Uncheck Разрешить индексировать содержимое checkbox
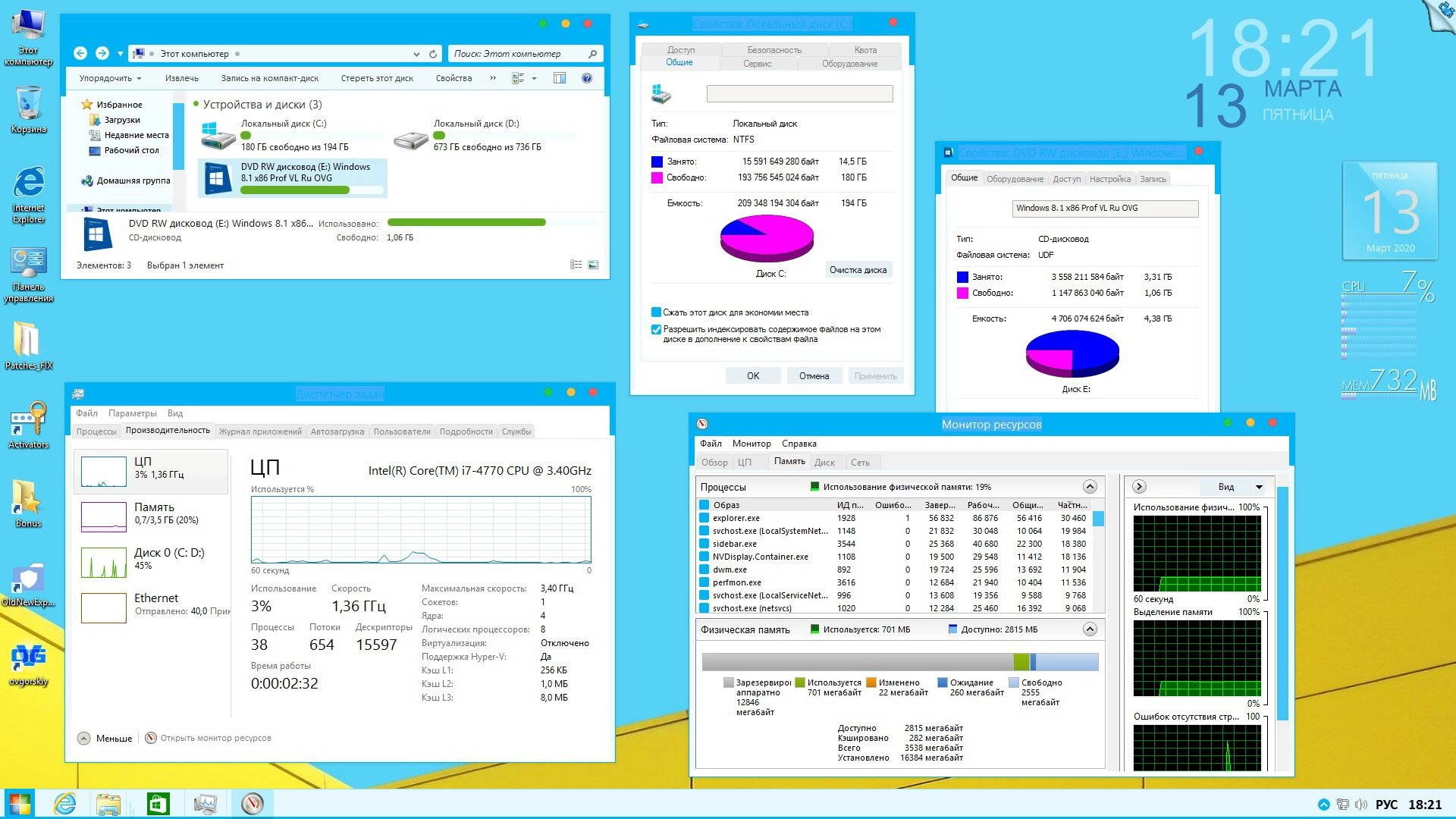This screenshot has width=1456, height=819. 656,330
